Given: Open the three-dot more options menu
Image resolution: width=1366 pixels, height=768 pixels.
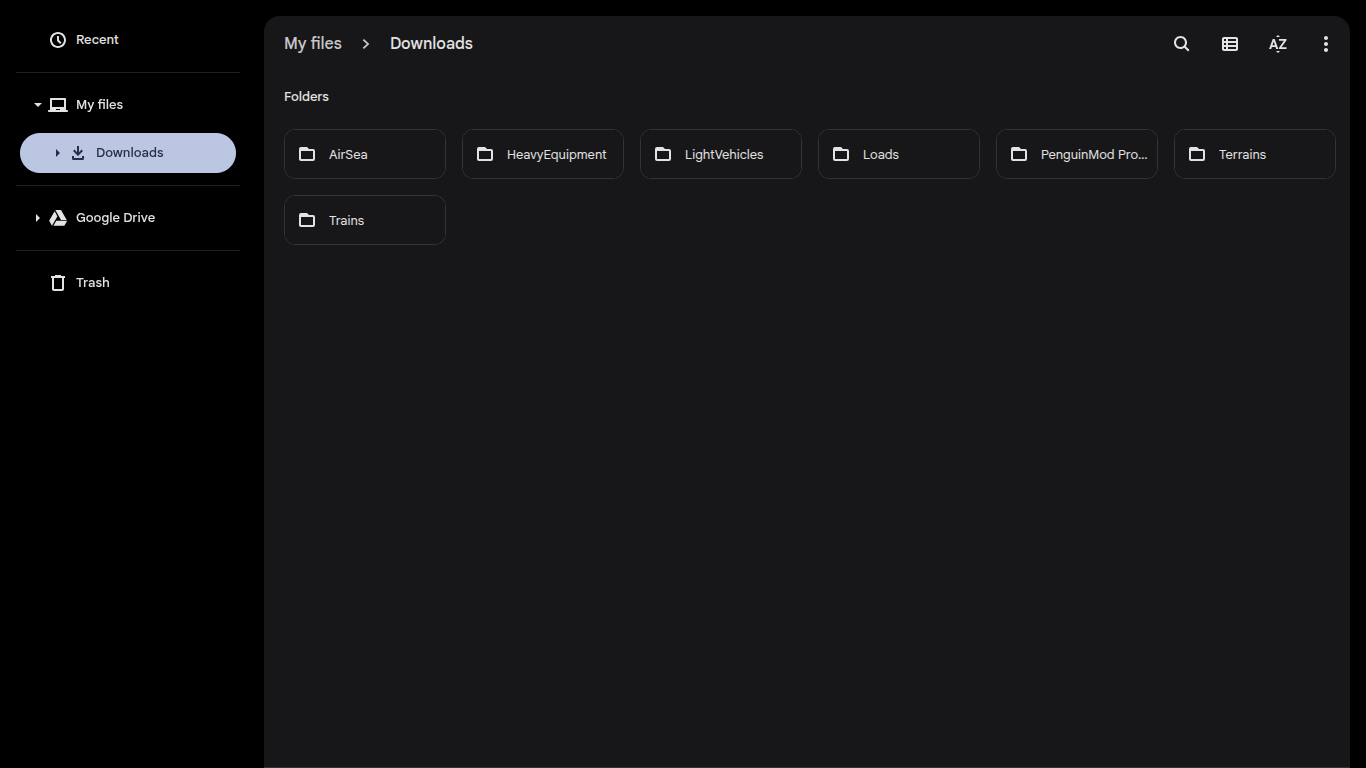Looking at the screenshot, I should [x=1326, y=44].
